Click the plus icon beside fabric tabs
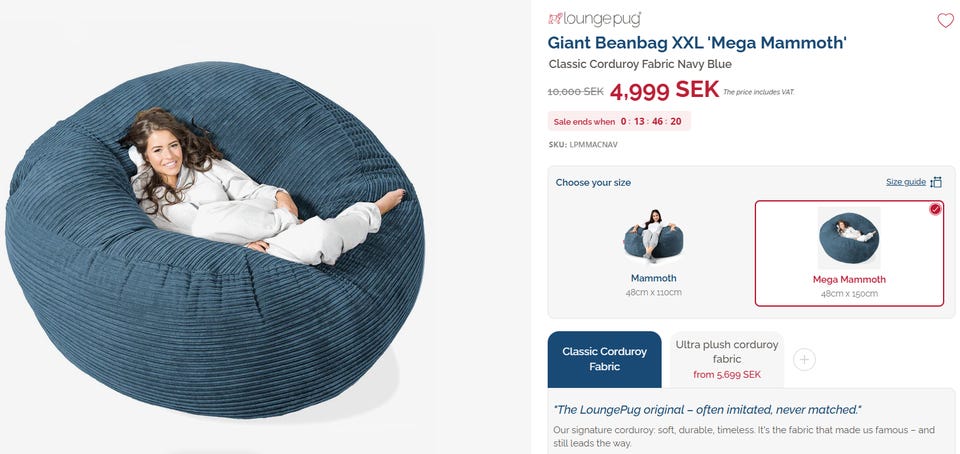 coord(805,359)
